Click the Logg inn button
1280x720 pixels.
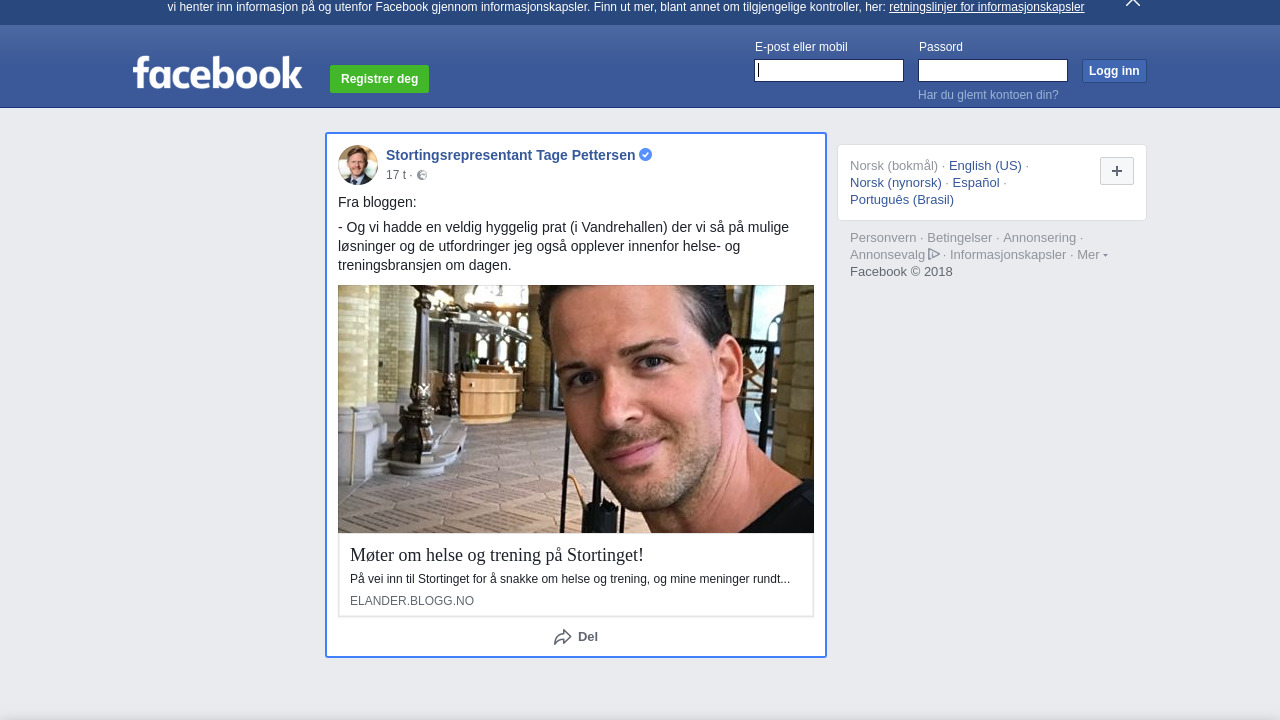[x=1114, y=71]
